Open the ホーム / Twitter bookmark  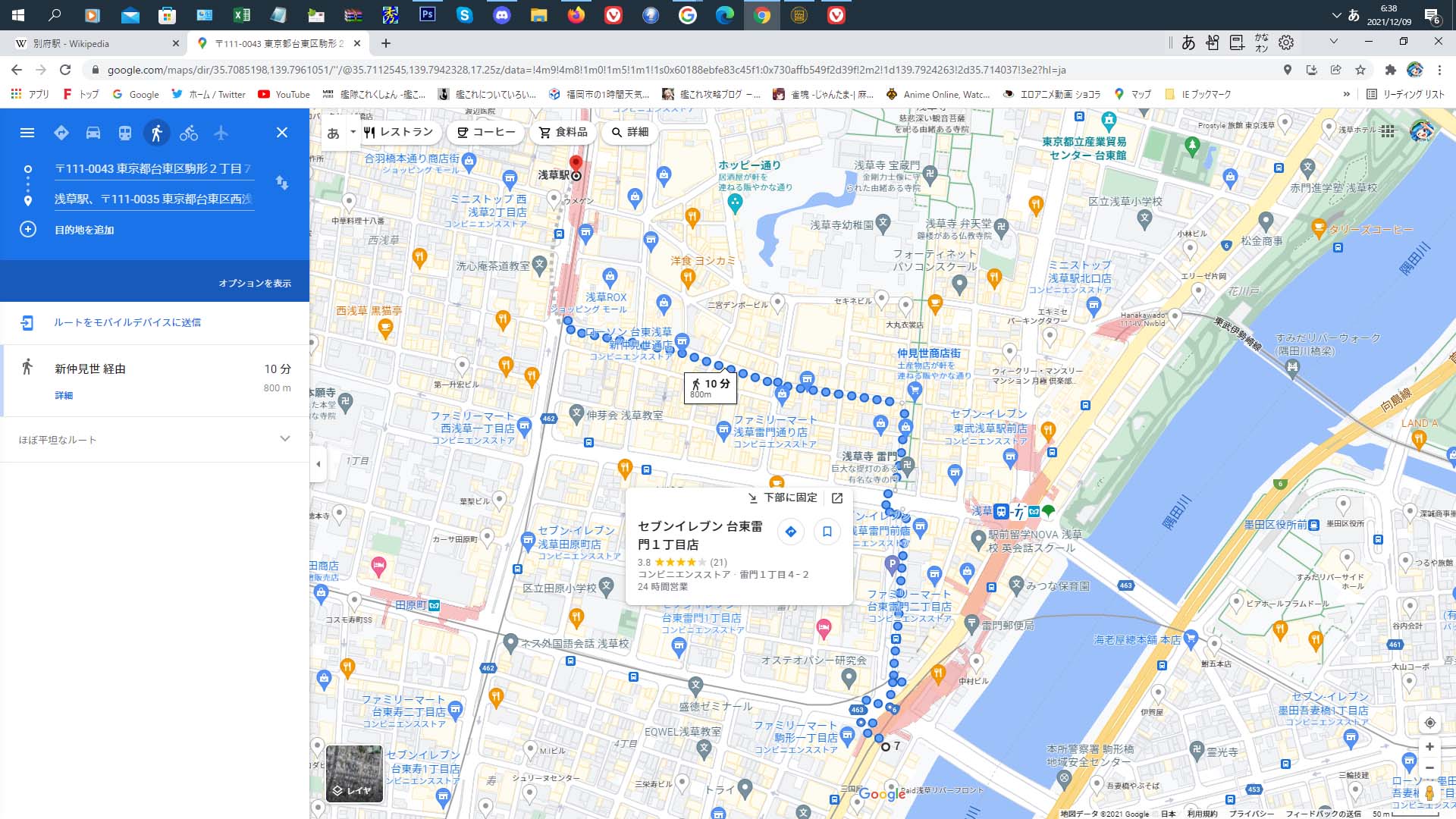[x=208, y=94]
